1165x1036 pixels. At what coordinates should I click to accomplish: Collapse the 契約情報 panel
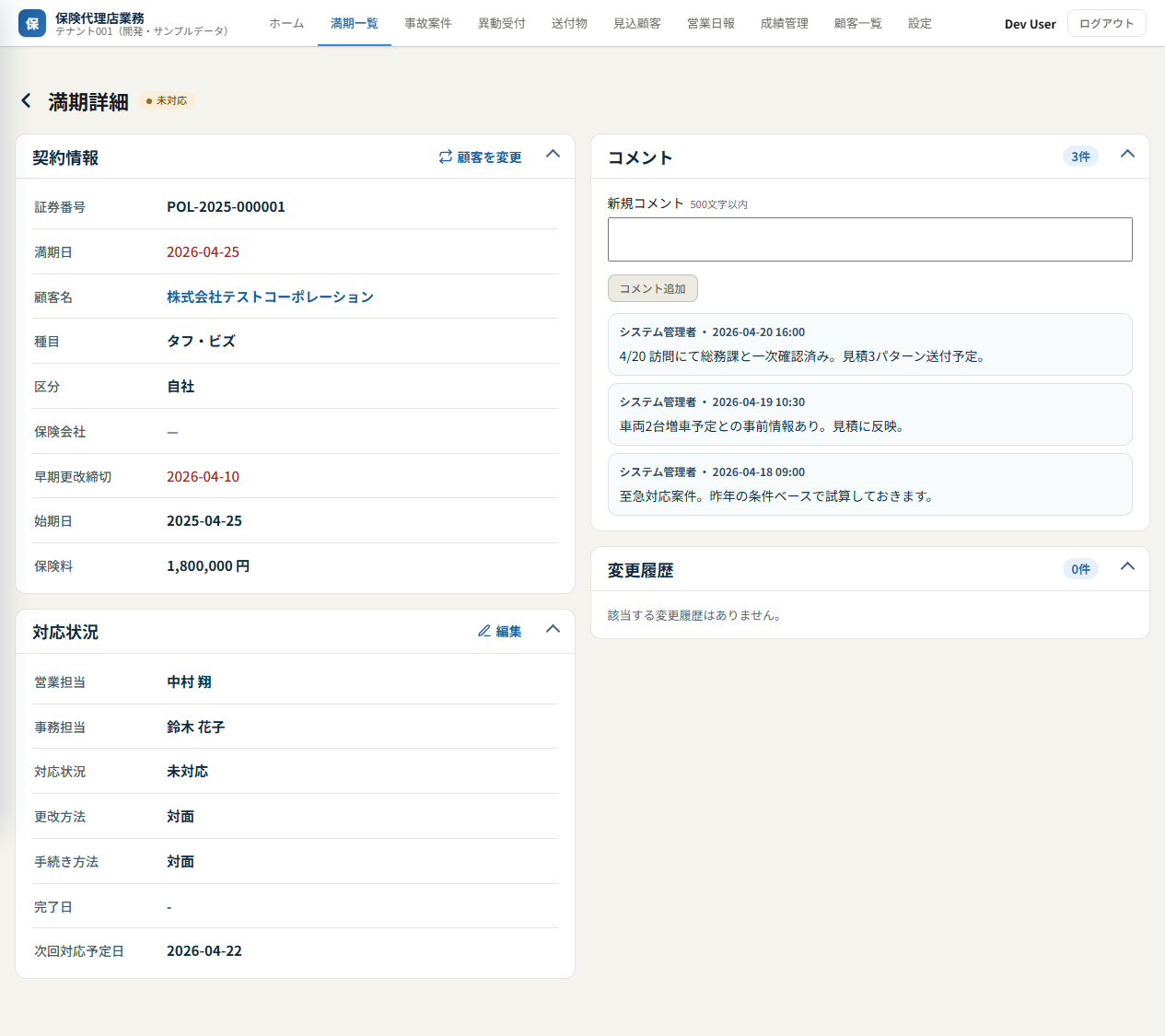553,154
